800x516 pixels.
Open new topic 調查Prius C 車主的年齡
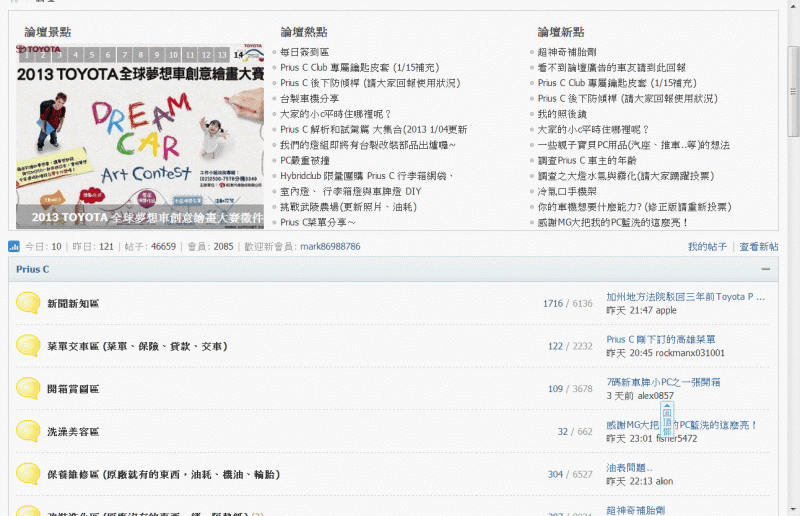pyautogui.click(x=587, y=160)
